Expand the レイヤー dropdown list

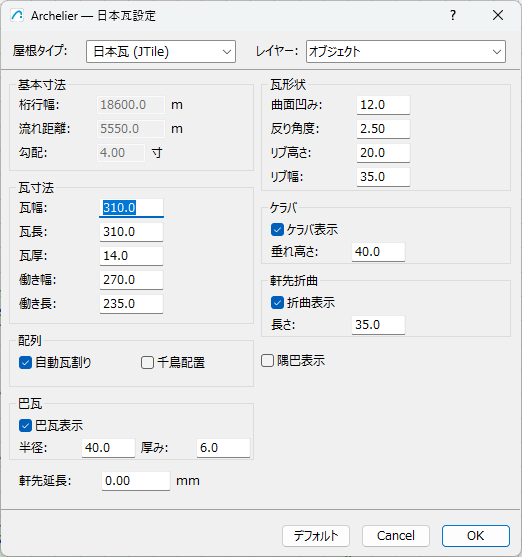(x=406, y=52)
